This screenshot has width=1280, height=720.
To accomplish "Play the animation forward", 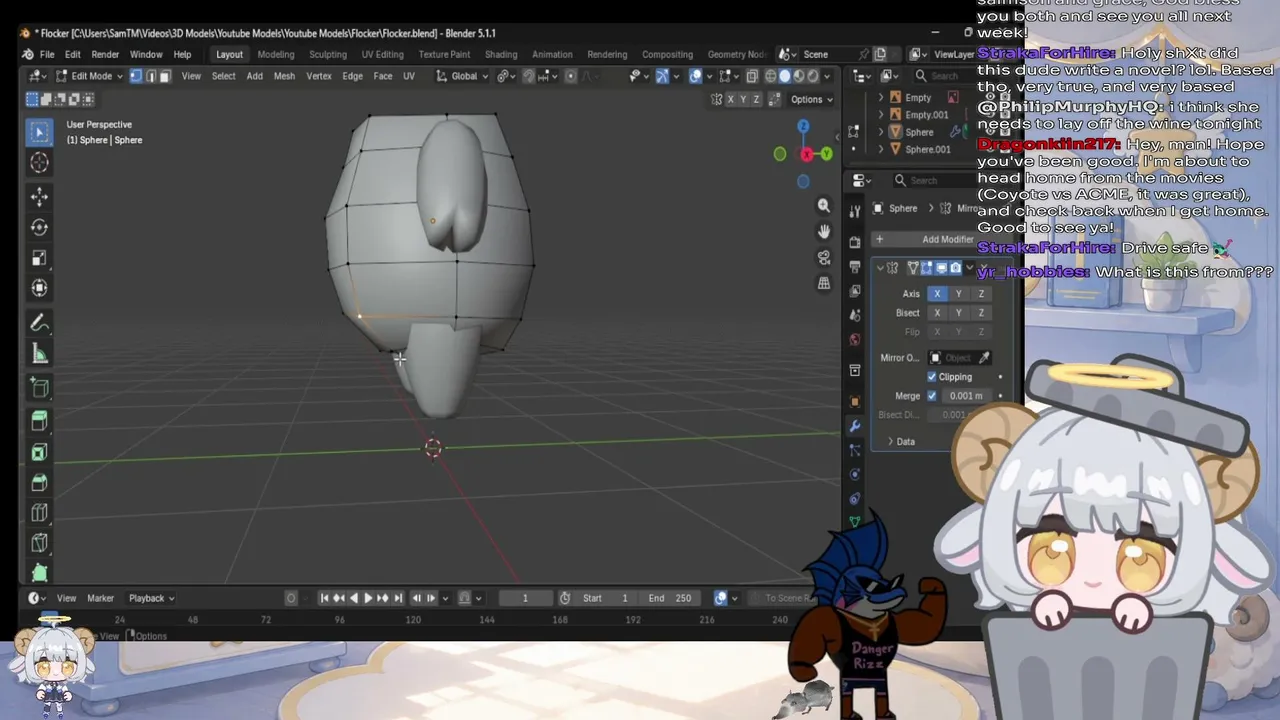I will (368, 598).
